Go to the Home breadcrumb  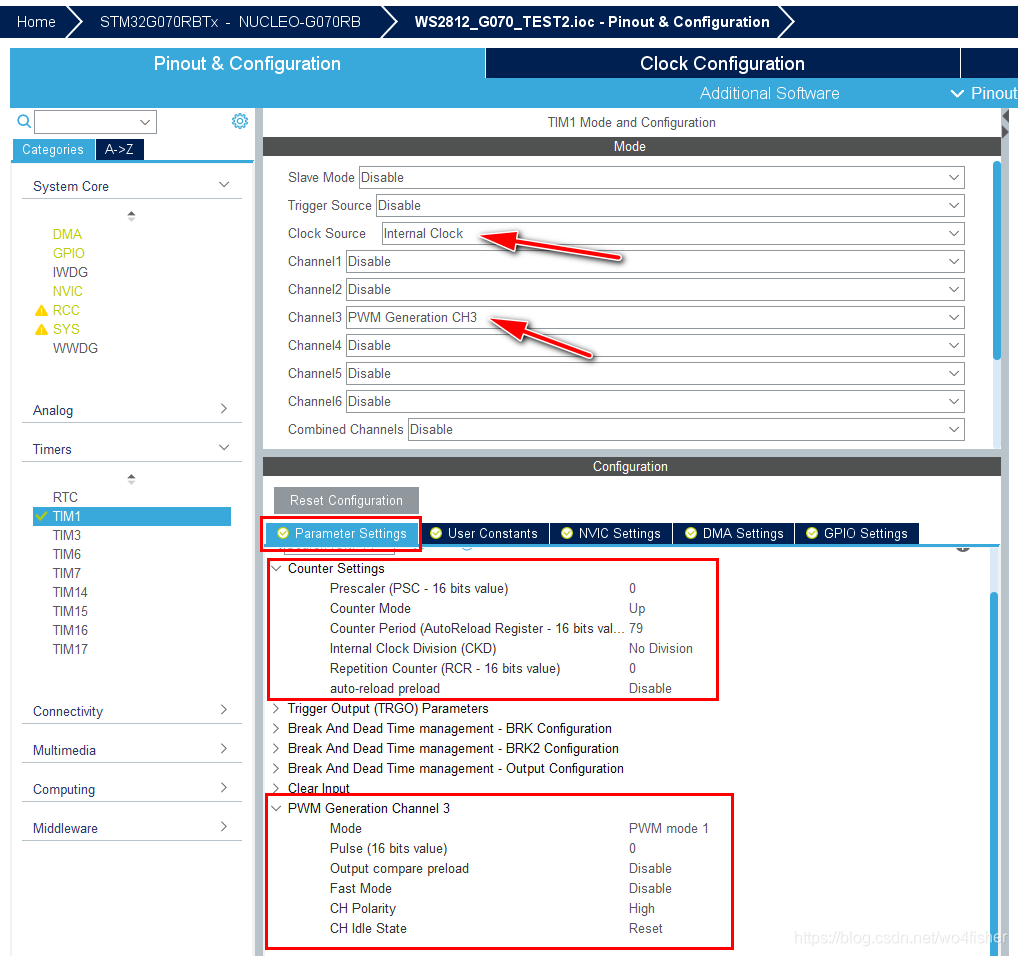pyautogui.click(x=36, y=22)
